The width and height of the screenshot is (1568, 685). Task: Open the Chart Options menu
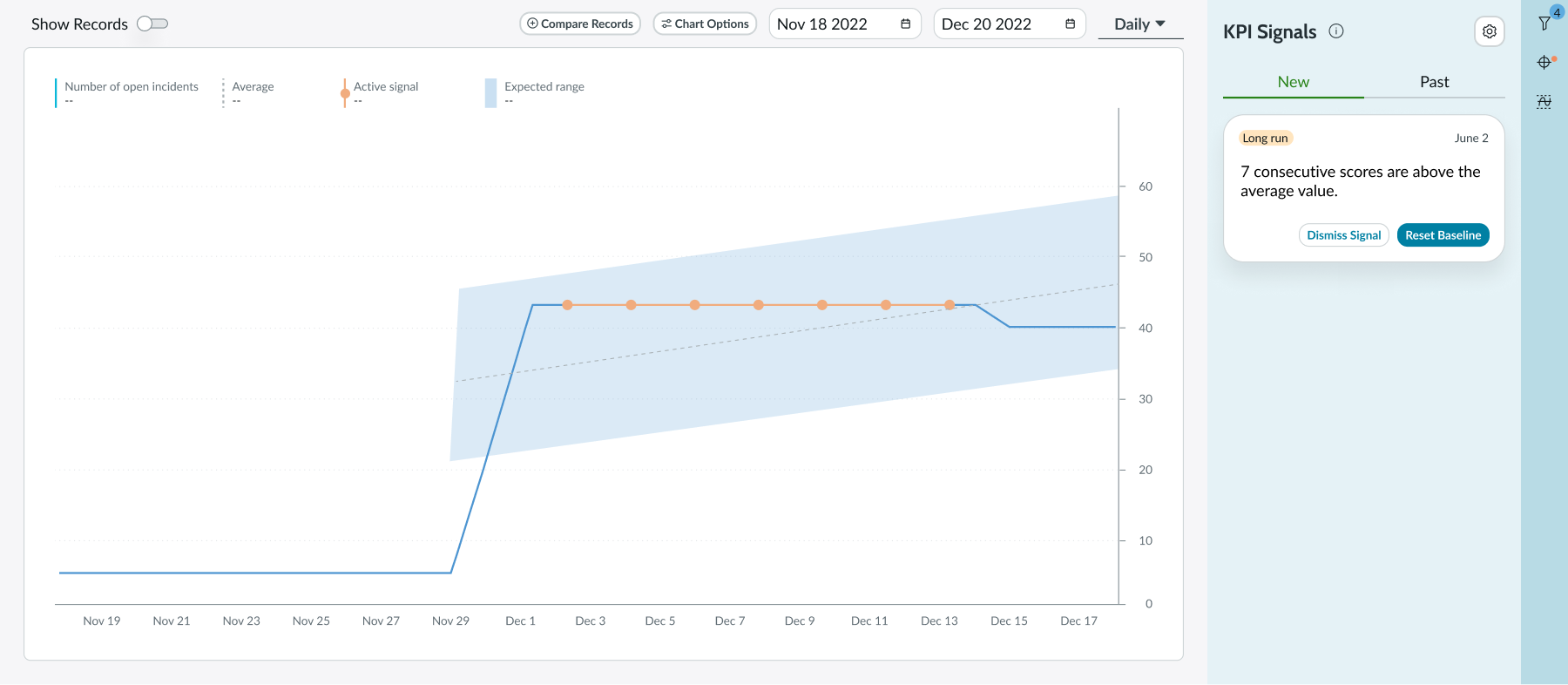tap(705, 24)
